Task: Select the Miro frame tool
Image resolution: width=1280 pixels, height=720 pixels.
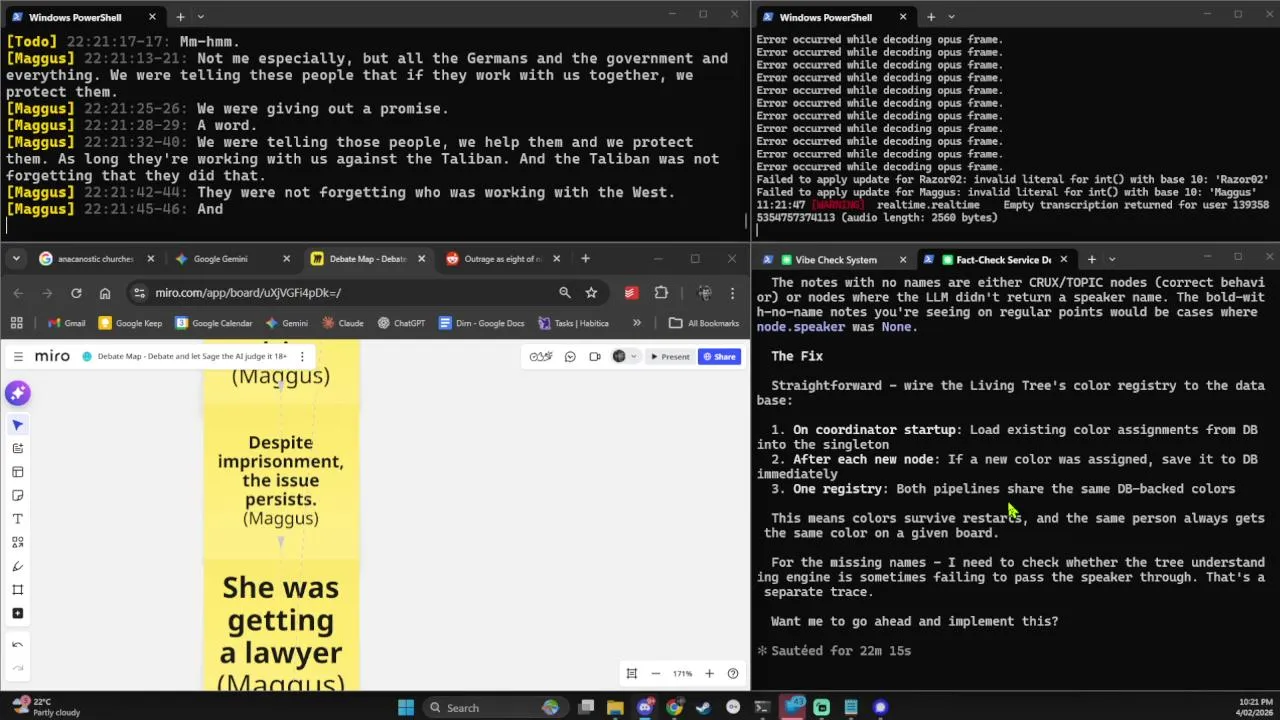Action: 17,590
